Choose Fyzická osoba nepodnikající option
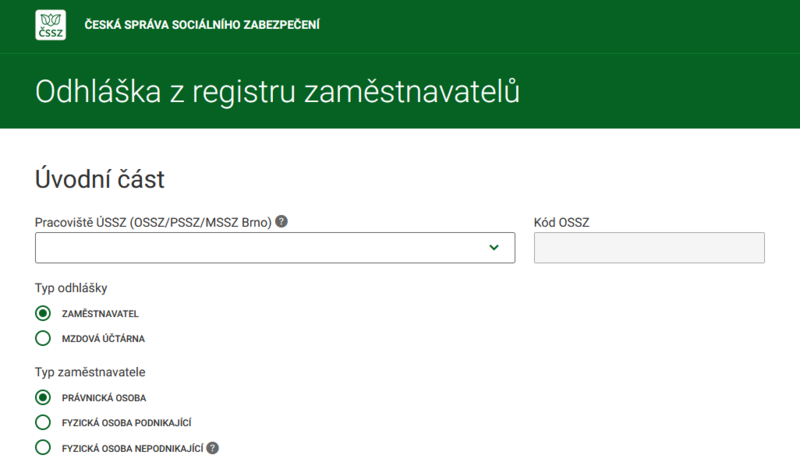Viewport: 800px width, 462px height. [43, 447]
